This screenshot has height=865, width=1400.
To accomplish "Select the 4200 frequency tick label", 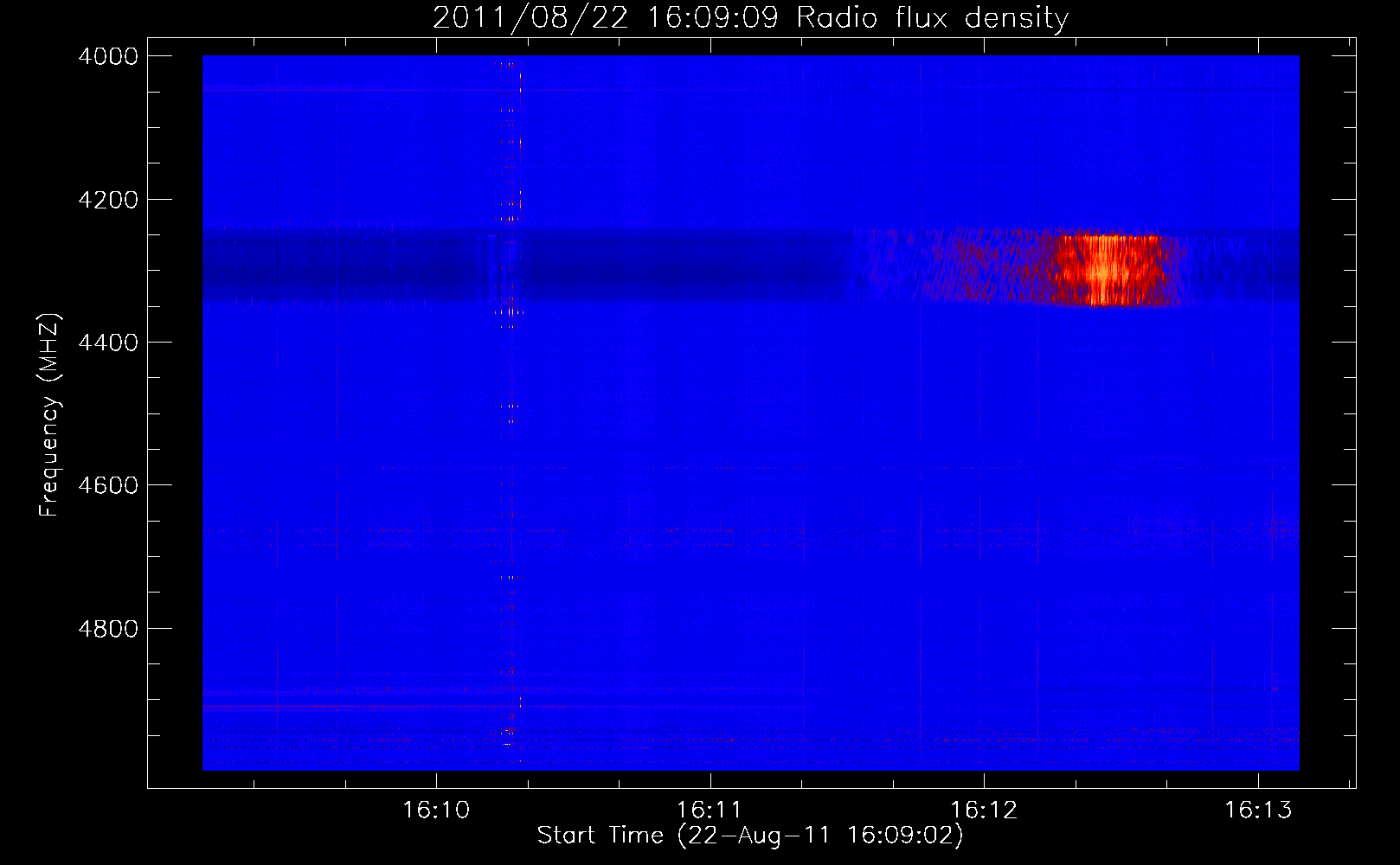I will 108,200.
